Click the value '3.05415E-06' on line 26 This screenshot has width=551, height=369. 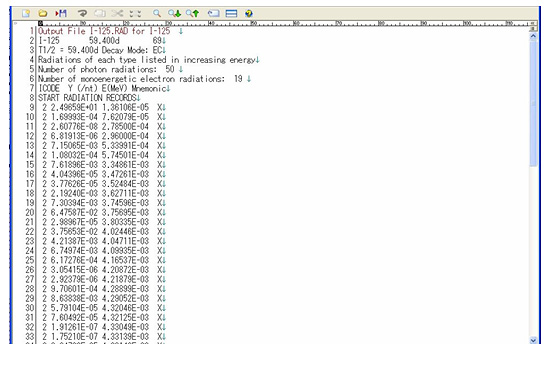(74, 270)
